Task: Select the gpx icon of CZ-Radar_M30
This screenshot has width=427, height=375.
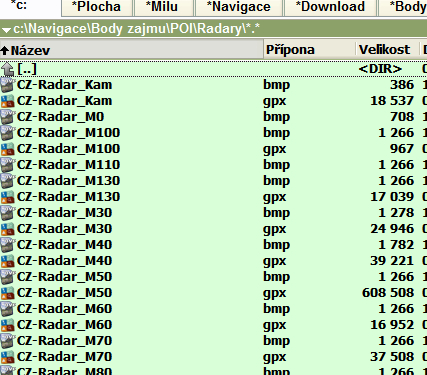Action: 7,229
